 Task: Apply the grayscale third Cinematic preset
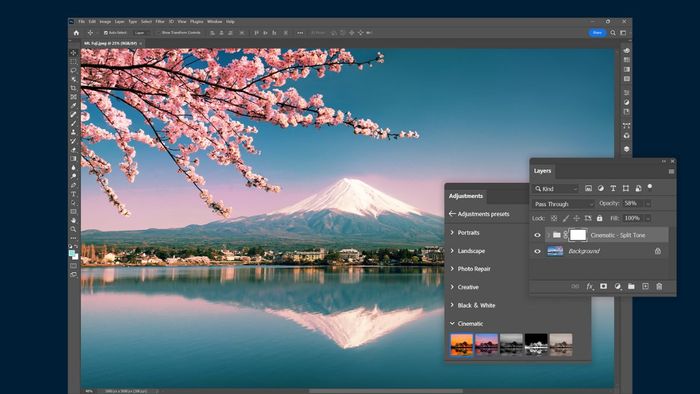click(x=511, y=344)
